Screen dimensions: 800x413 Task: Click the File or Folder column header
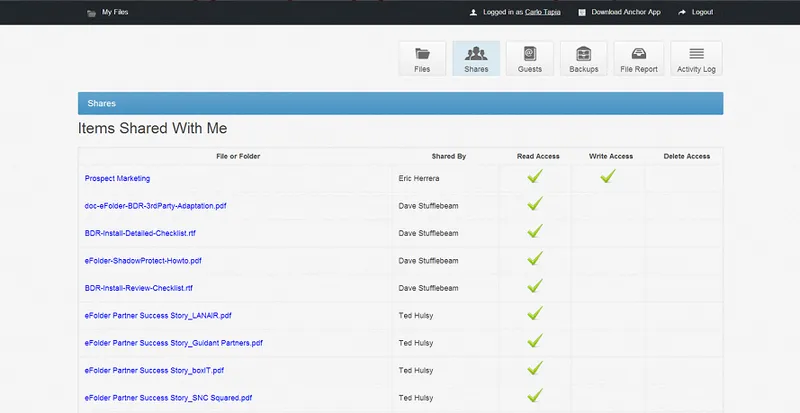point(238,156)
